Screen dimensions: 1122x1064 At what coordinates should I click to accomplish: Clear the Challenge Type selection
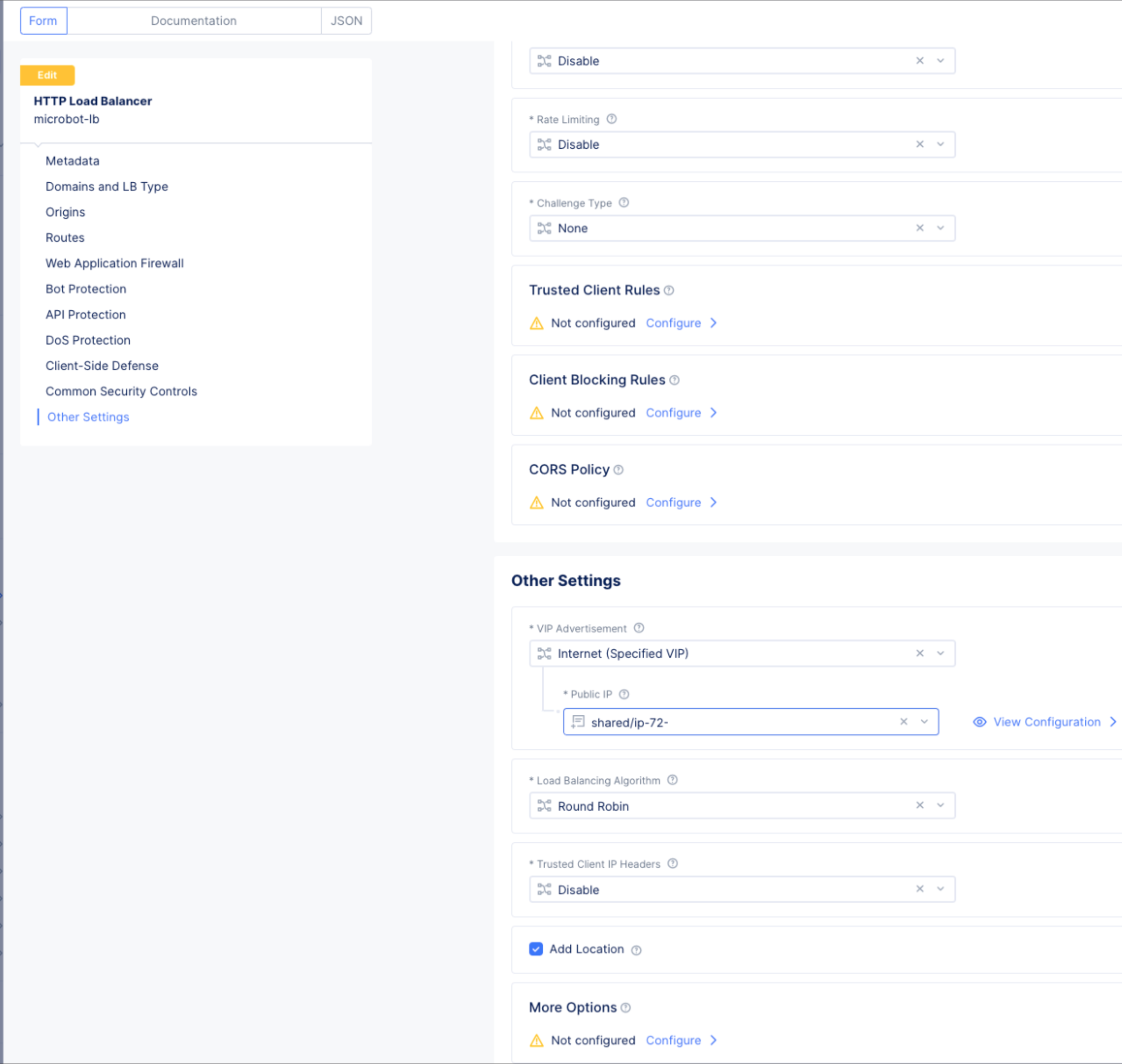pyautogui.click(x=920, y=228)
